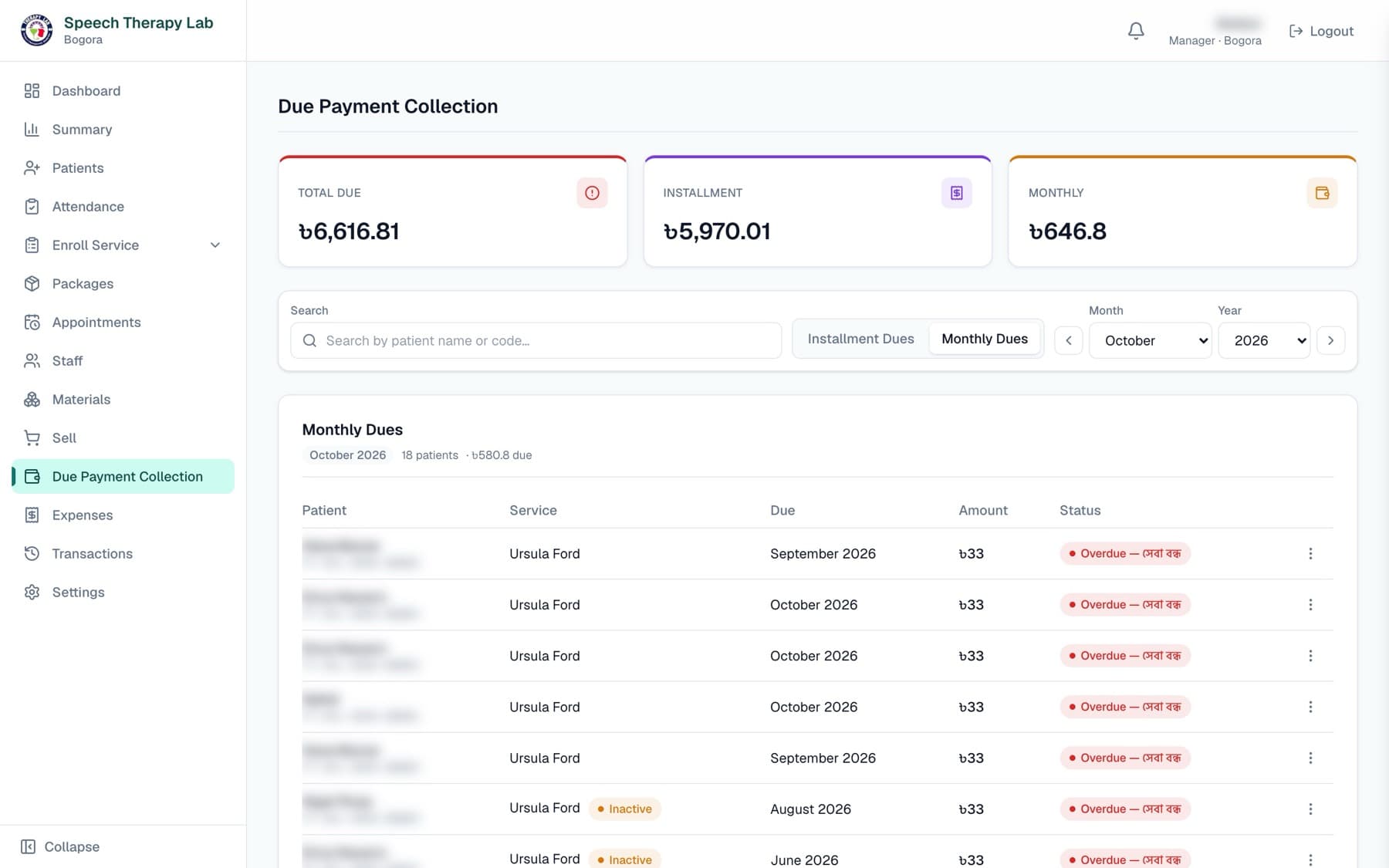
Task: Open the Staff page
Action: click(123, 361)
